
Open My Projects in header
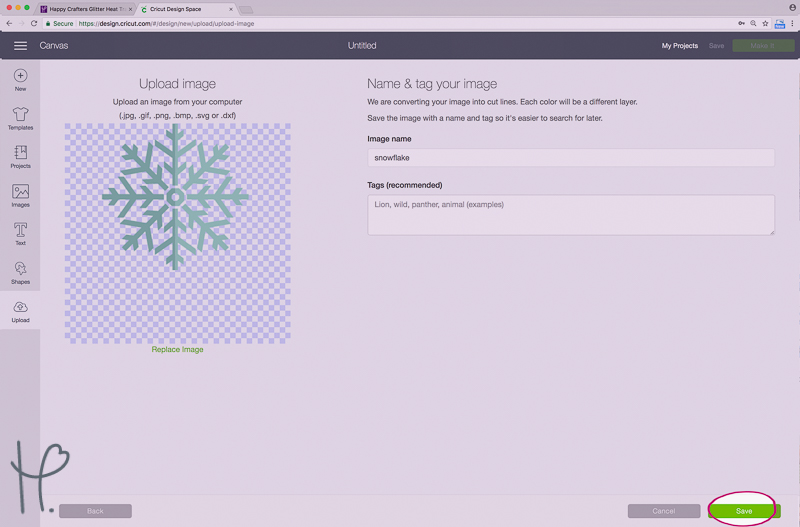(680, 46)
